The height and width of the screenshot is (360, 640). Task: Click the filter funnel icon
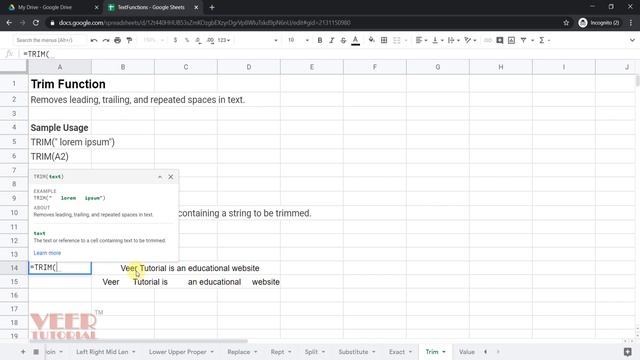[523, 40]
